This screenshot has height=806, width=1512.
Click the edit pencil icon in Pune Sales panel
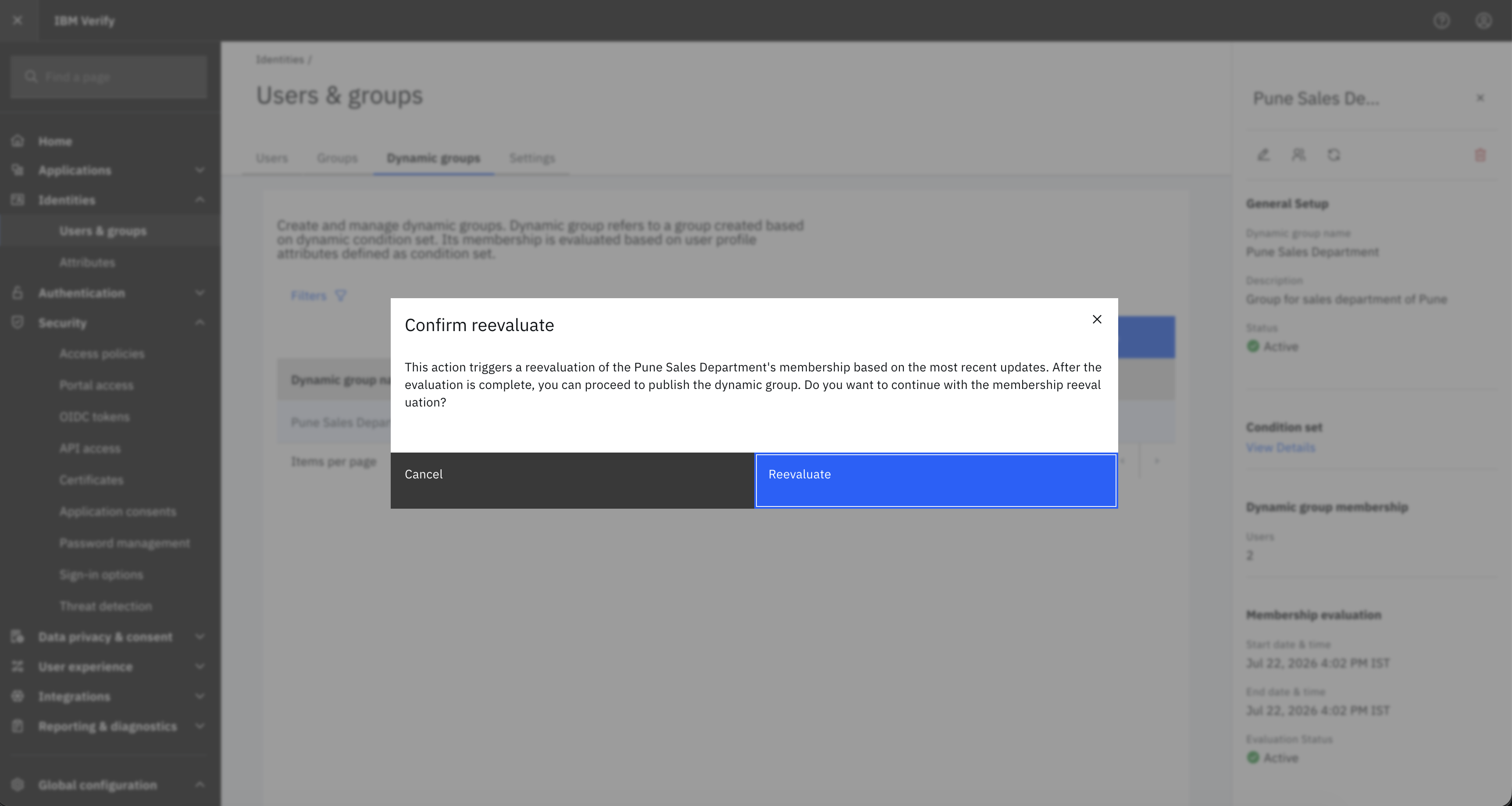point(1263,155)
